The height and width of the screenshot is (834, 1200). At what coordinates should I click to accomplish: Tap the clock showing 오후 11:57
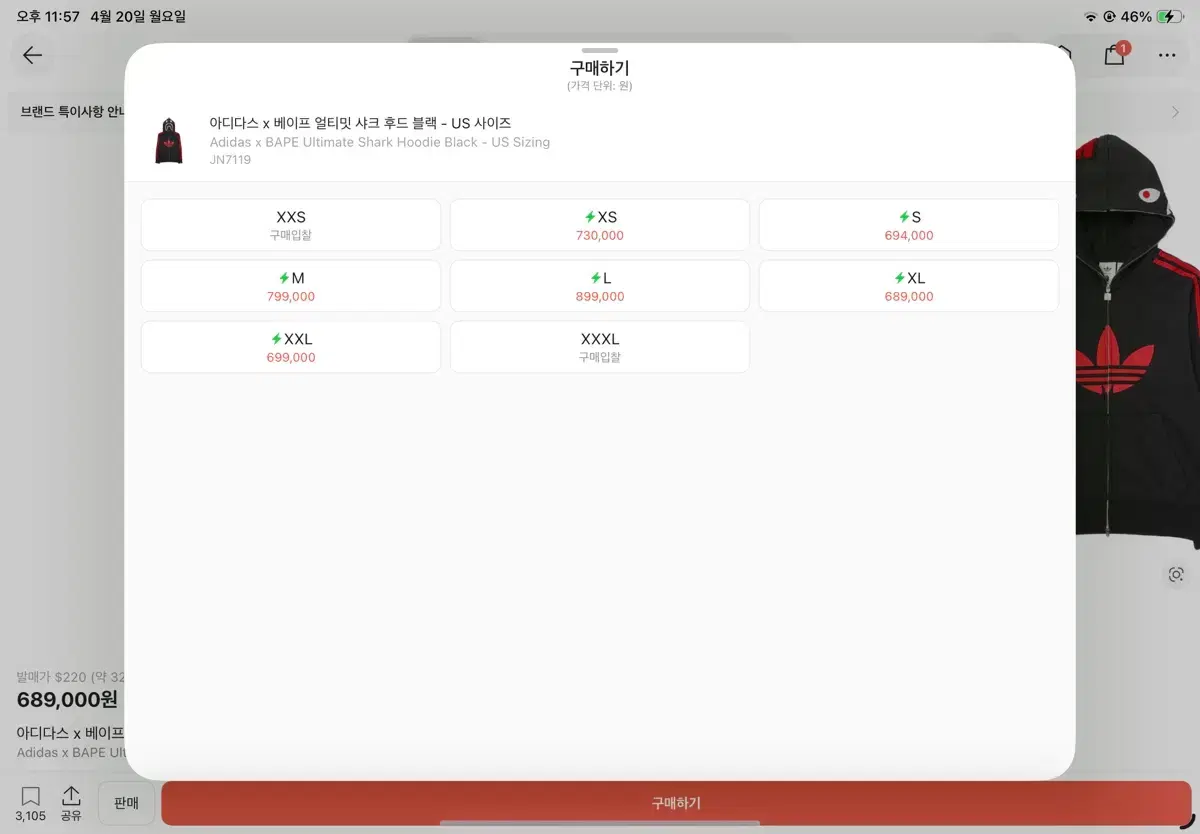[47, 17]
